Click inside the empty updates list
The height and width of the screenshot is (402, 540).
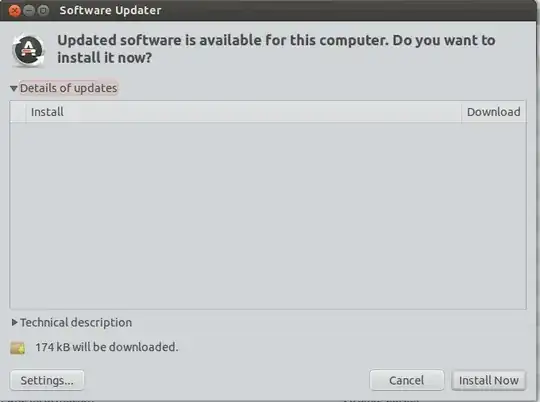click(268, 215)
